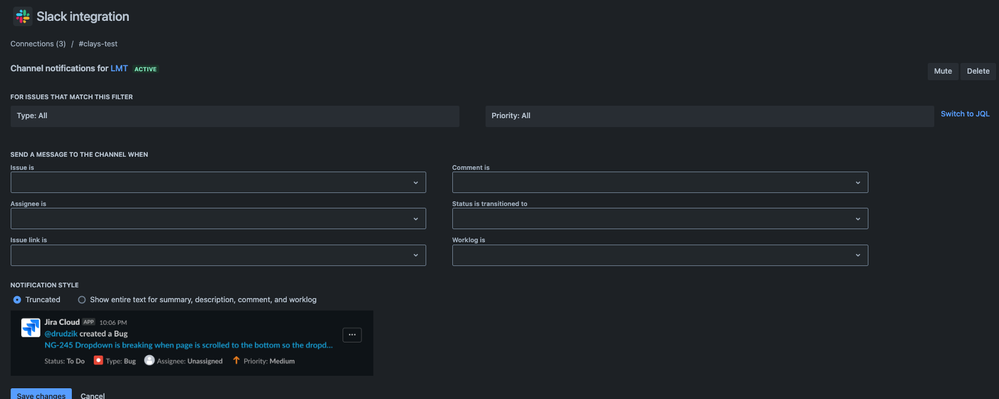
Task: Click the Slack logo icon
Action: pos(23,17)
